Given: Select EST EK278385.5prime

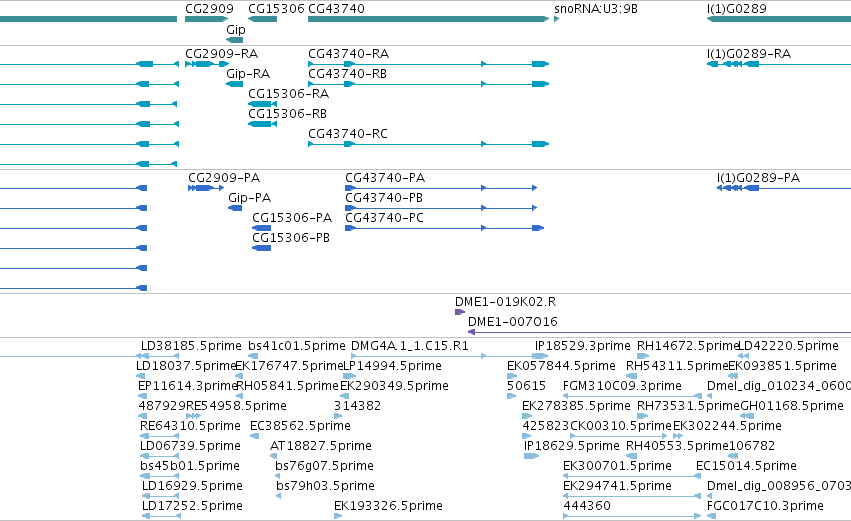Looking at the screenshot, I should click(576, 406).
